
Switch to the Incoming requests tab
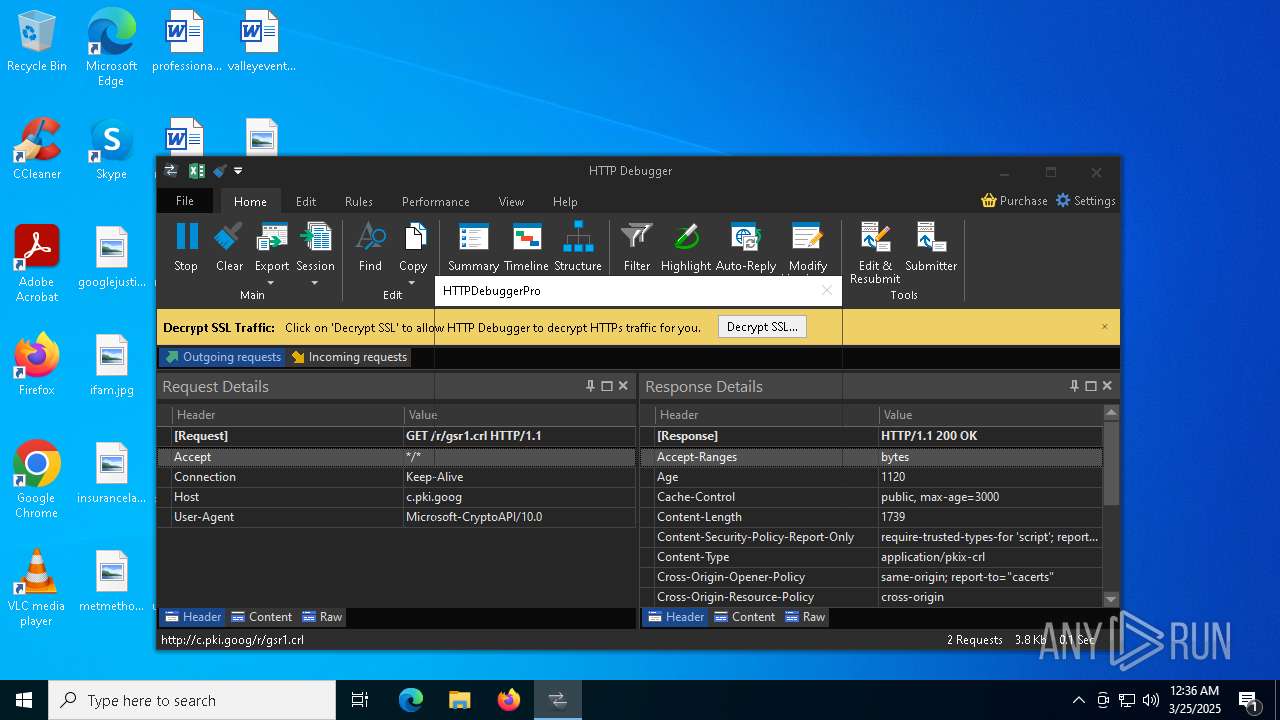point(349,357)
